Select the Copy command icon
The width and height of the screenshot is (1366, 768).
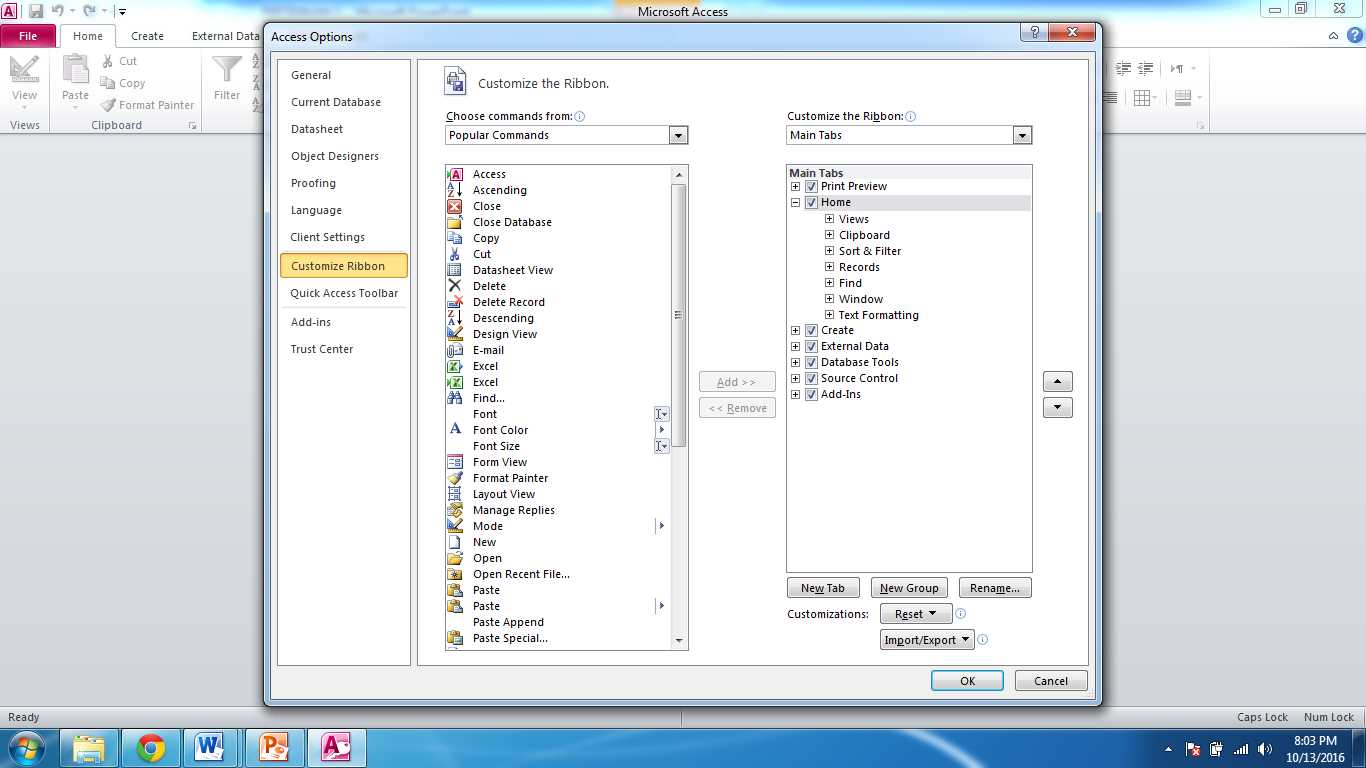click(x=455, y=238)
